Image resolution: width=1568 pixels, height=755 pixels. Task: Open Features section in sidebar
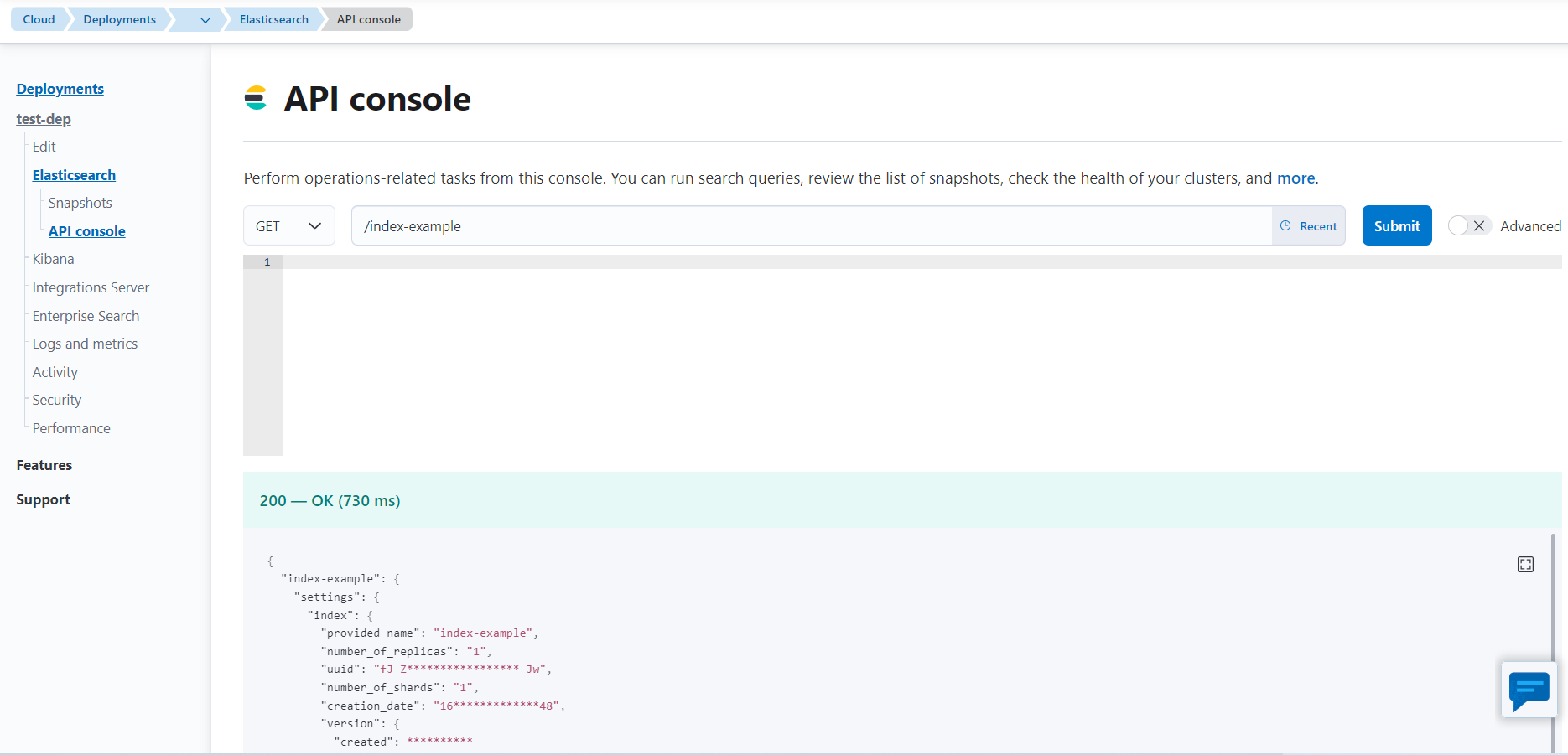point(44,465)
